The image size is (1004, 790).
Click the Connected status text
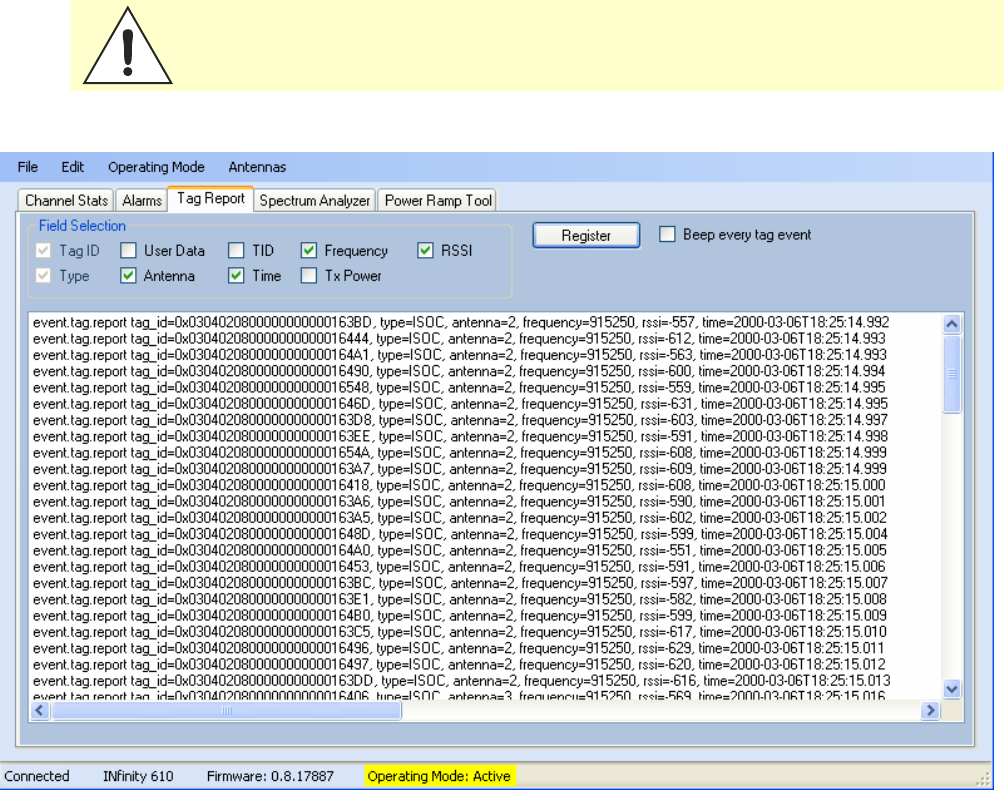click(36, 777)
